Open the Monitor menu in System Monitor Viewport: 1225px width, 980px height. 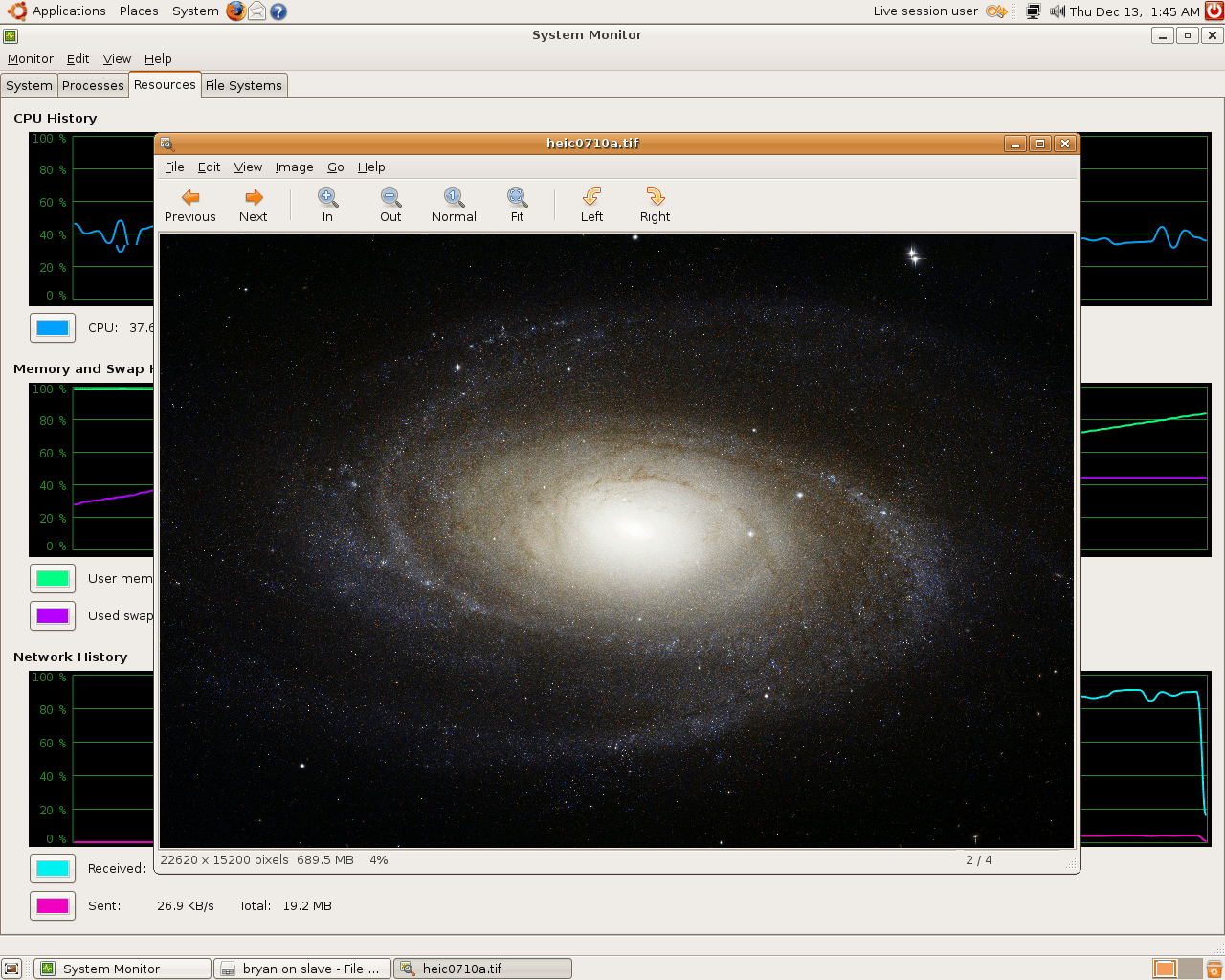click(31, 58)
